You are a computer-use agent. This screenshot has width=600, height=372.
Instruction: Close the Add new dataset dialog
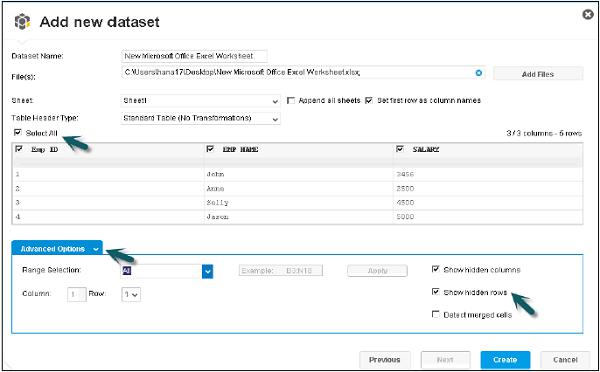pos(587,15)
